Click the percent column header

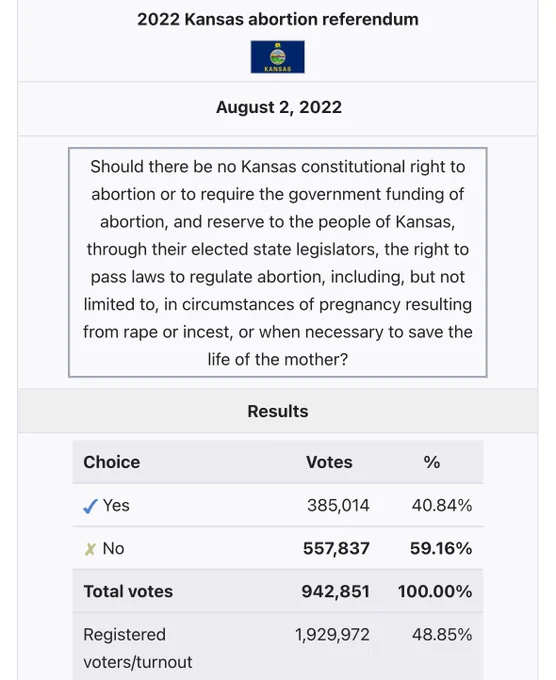(432, 462)
